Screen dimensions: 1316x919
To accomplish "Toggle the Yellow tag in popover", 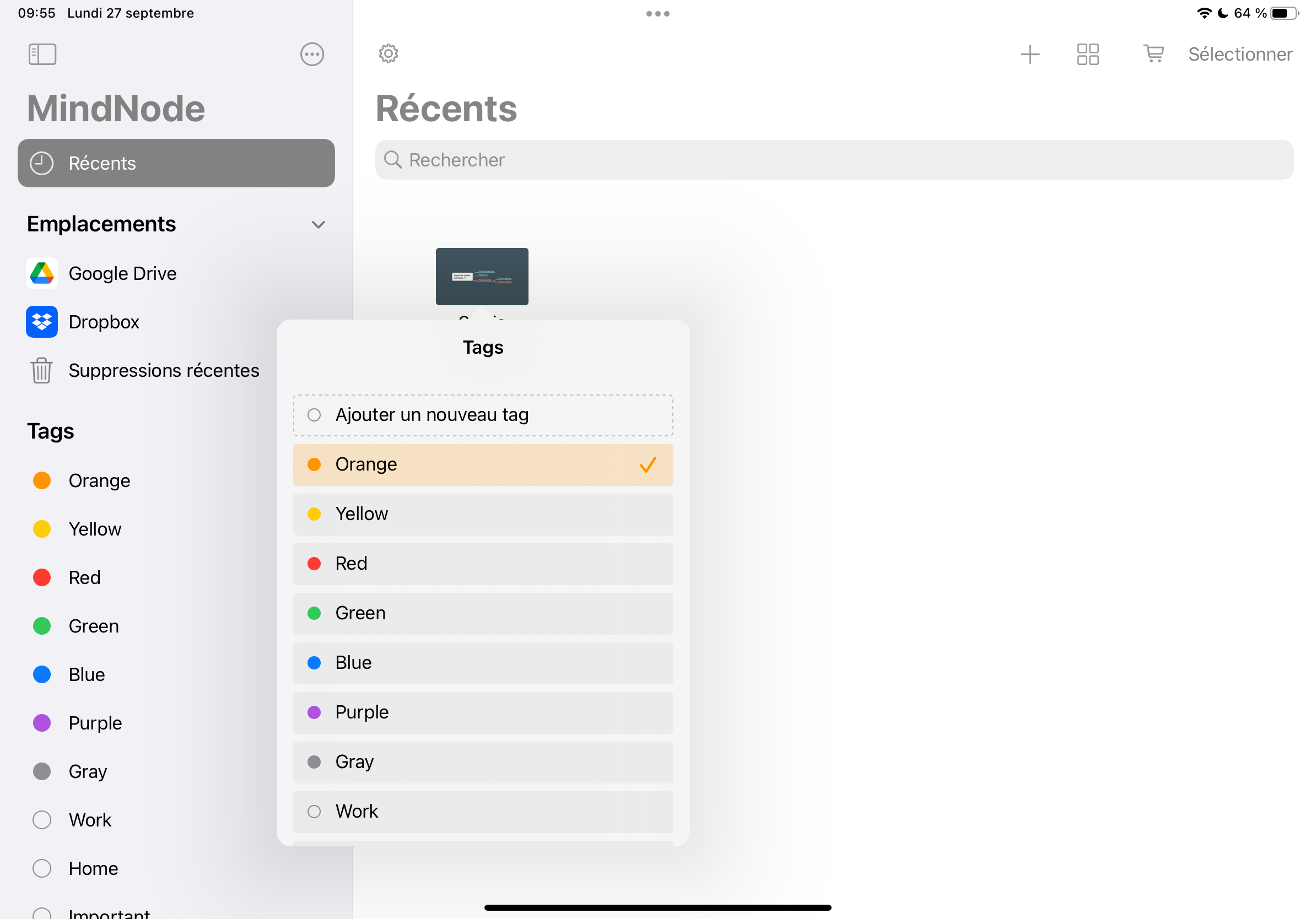I will [483, 515].
